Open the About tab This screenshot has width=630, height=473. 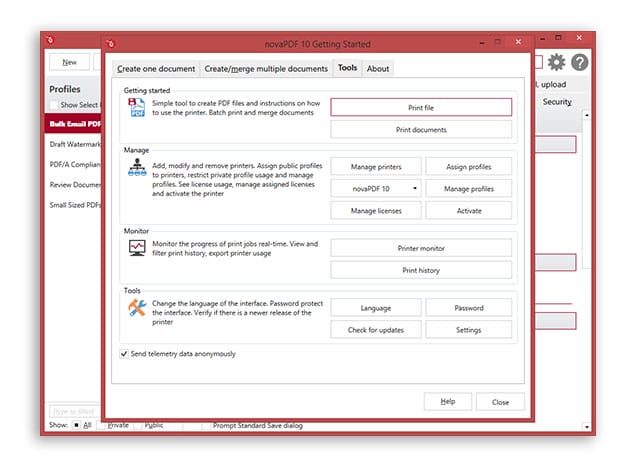[378, 69]
